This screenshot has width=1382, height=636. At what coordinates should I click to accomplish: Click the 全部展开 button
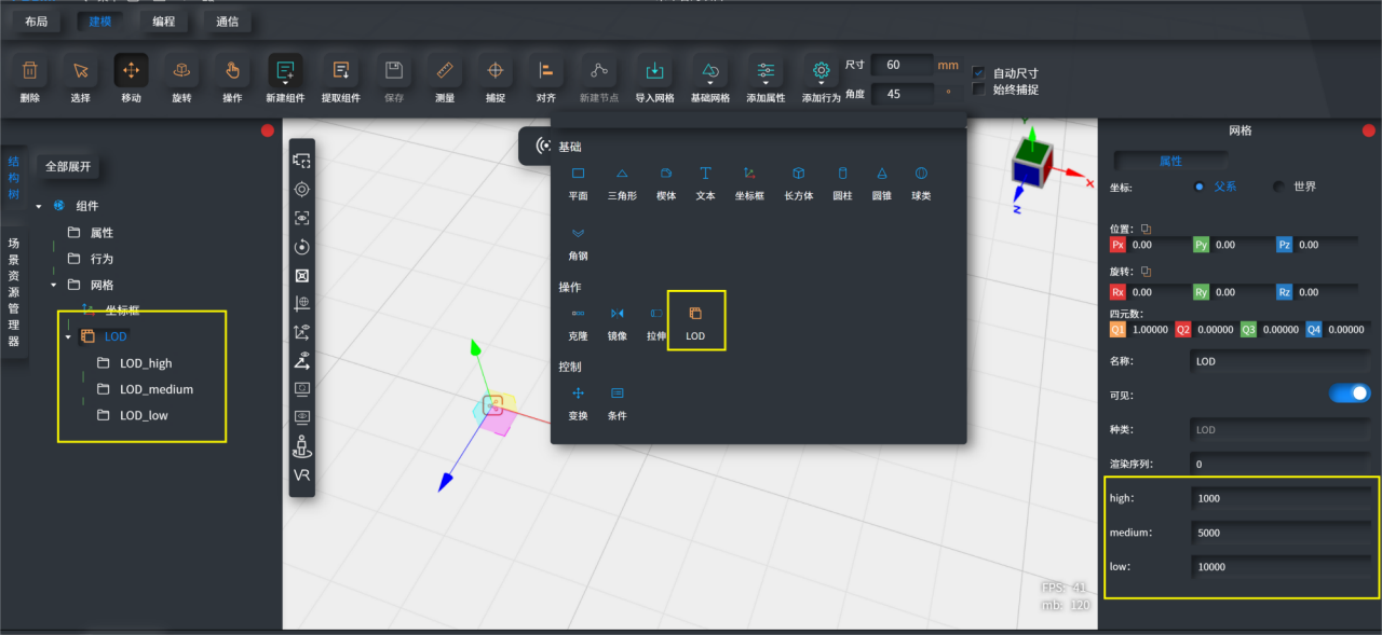point(68,166)
